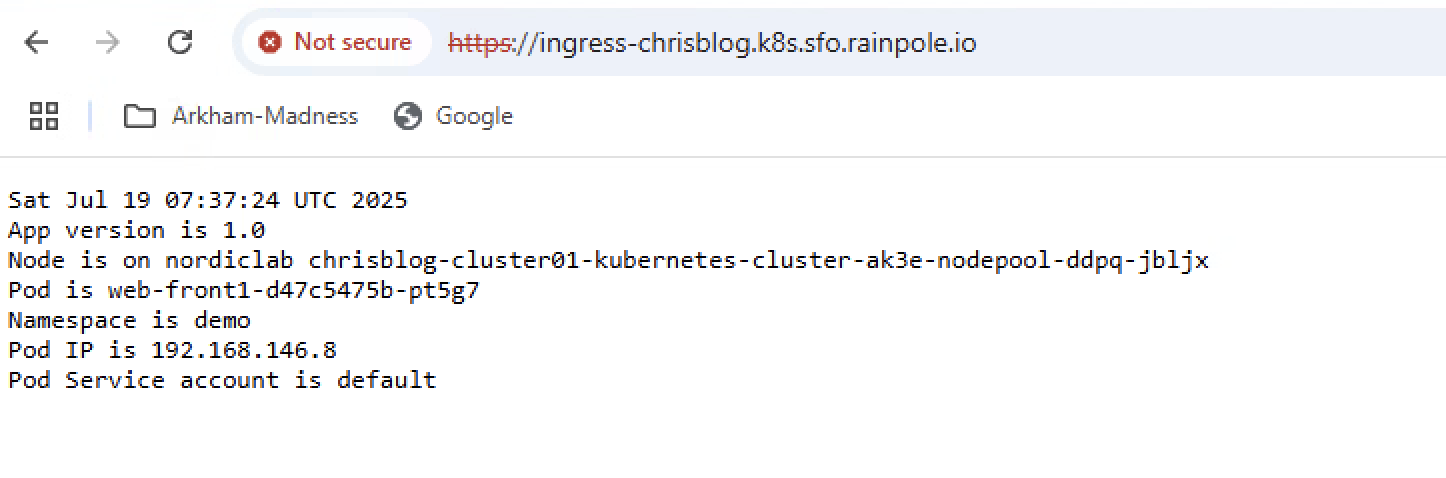The height and width of the screenshot is (478, 1446).
Task: Open the apps grid icon in bookmarks bar
Action: click(44, 116)
